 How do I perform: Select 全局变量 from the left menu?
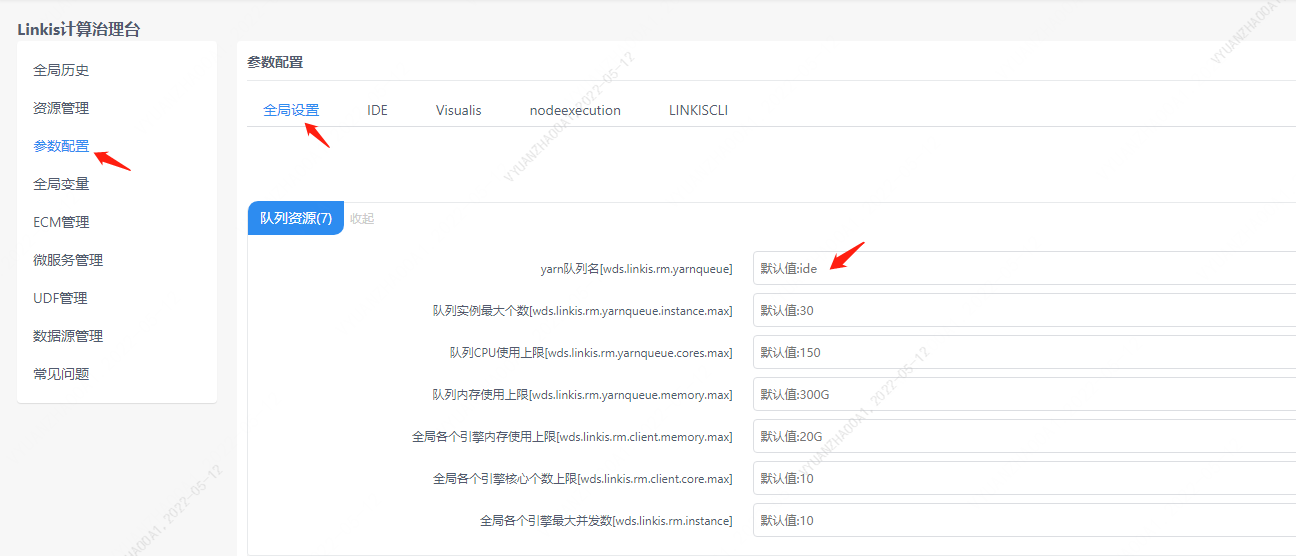click(61, 184)
